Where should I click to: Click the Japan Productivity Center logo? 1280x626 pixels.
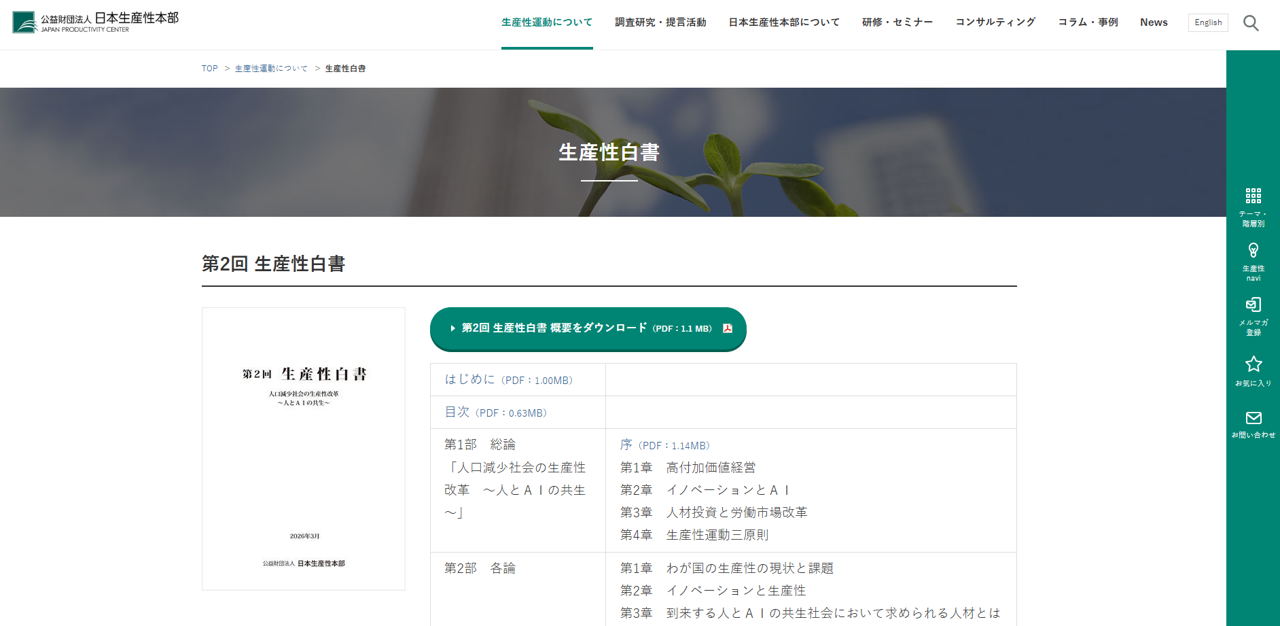96,22
